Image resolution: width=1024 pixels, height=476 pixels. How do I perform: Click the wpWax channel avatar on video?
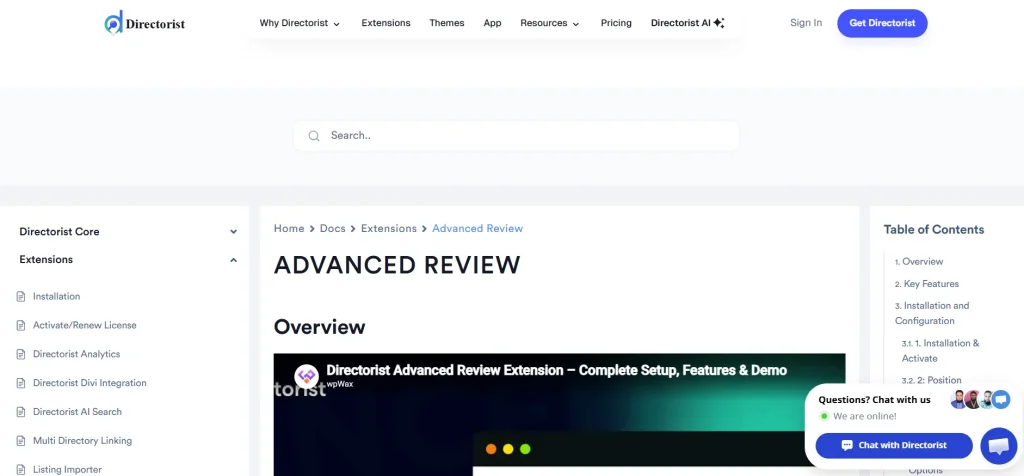(x=306, y=376)
